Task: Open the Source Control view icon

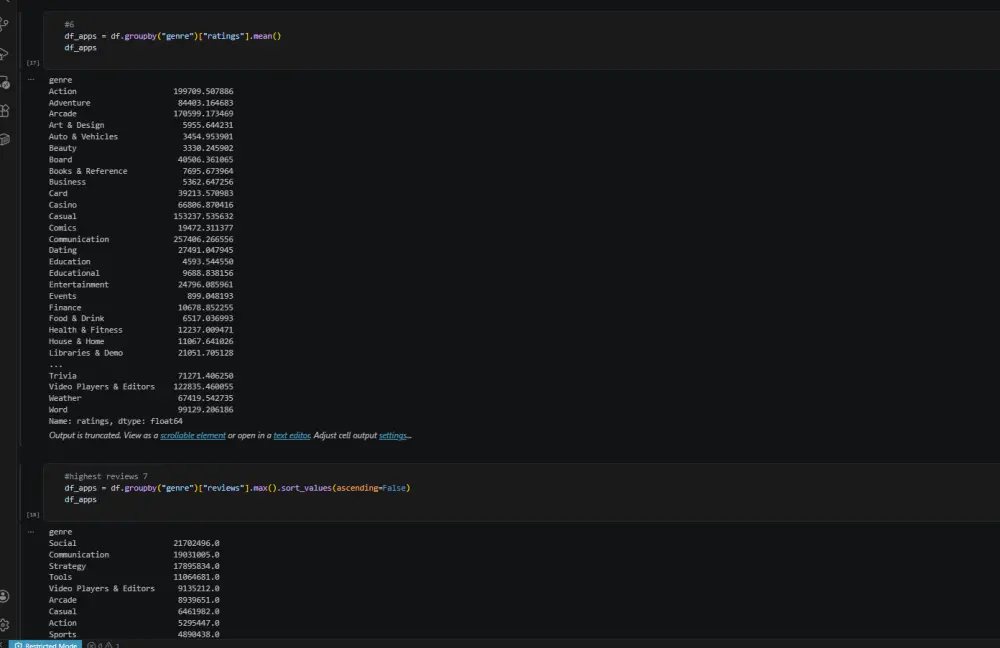Action: (4, 25)
